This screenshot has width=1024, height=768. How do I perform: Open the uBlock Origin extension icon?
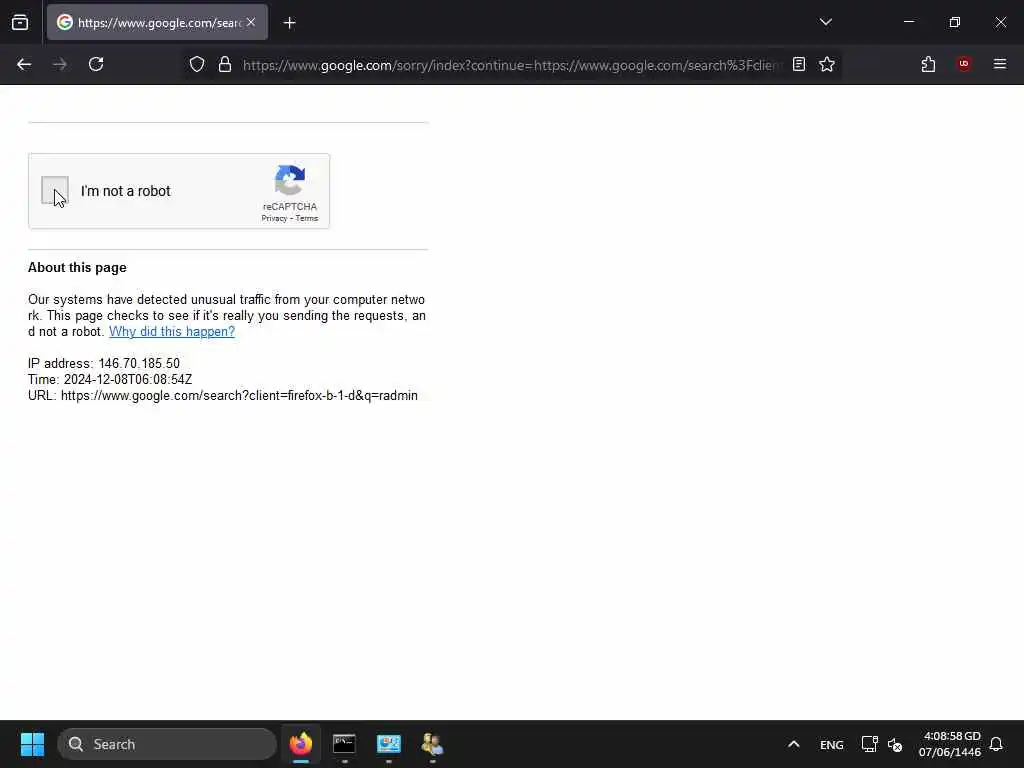click(x=964, y=64)
